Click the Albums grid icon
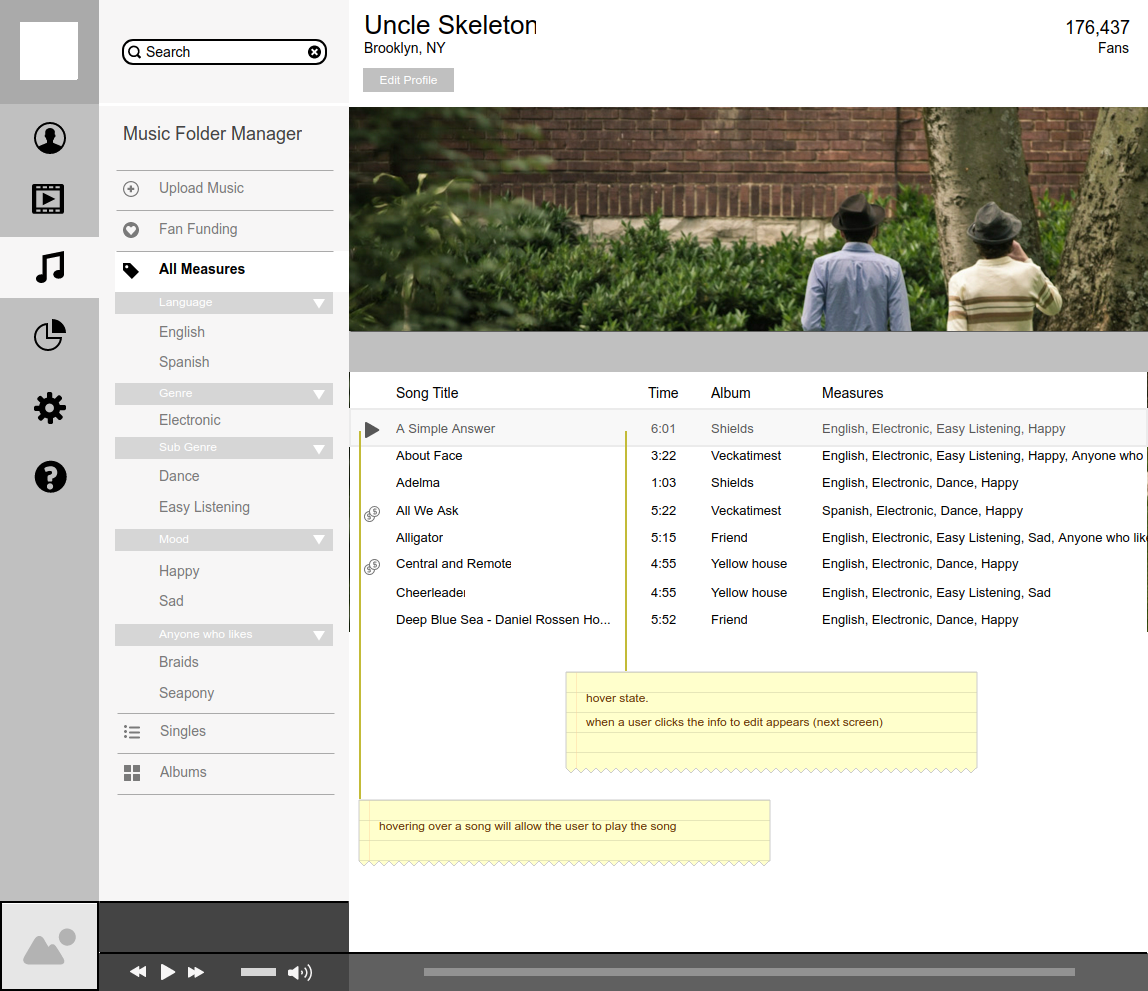The width and height of the screenshot is (1148, 991). [x=132, y=773]
